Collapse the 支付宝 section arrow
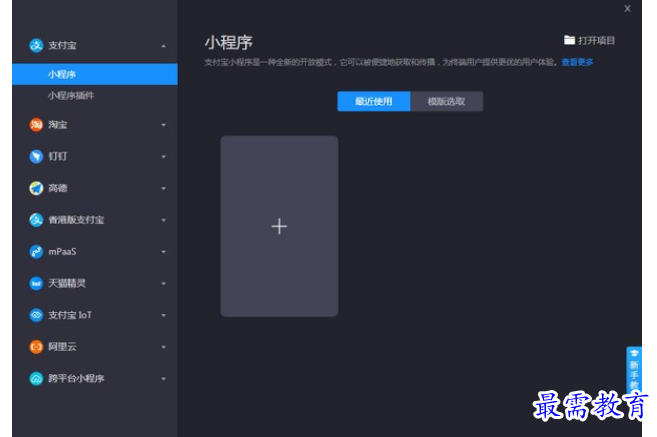 tap(164, 46)
